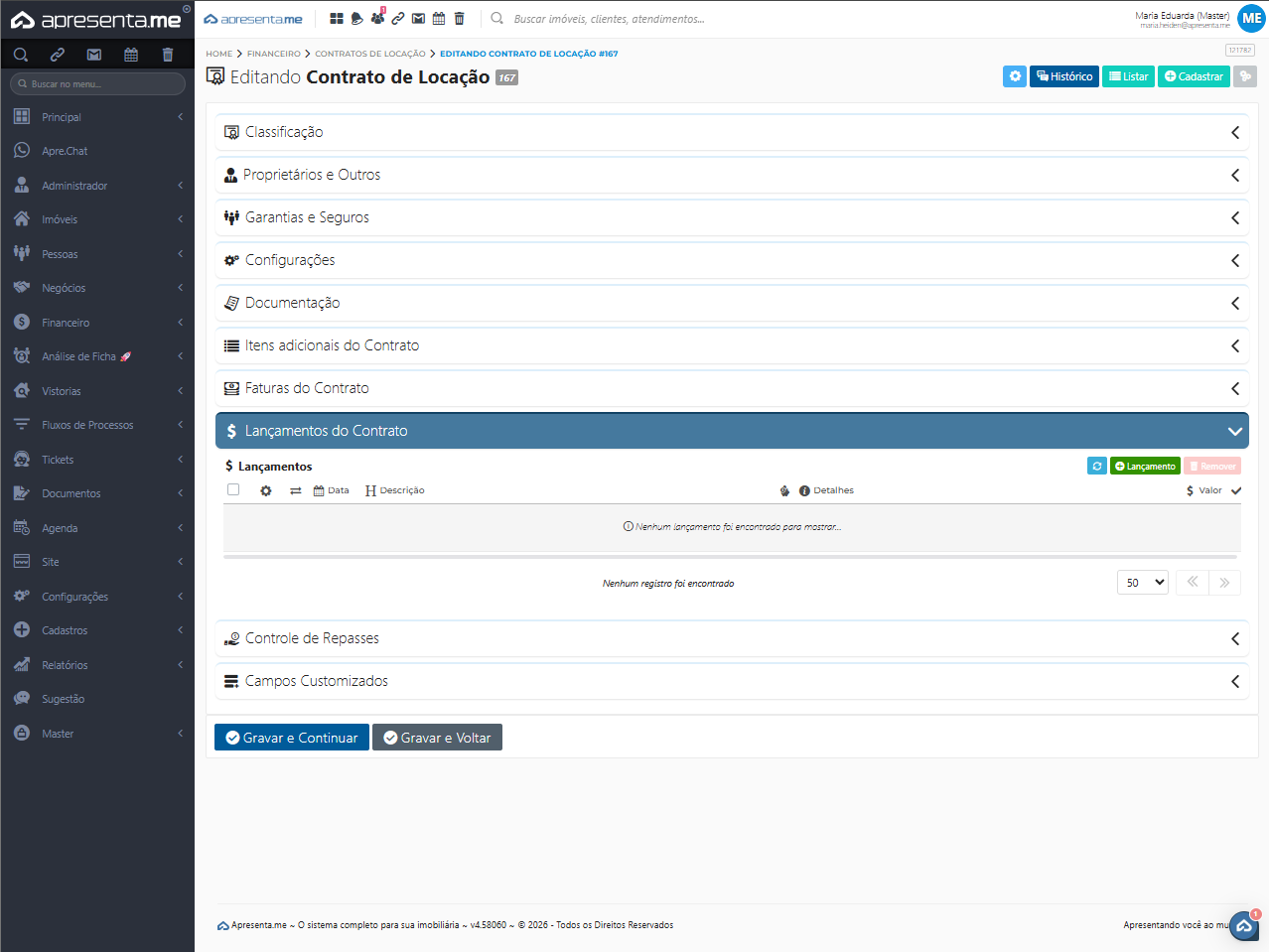Click the mail icon in the dark sidebar header

(x=94, y=55)
